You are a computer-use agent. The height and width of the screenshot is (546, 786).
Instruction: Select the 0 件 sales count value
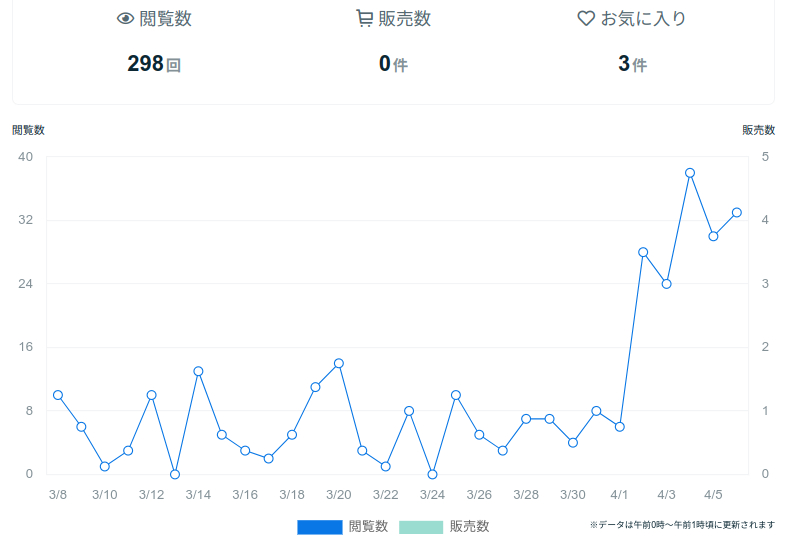[x=394, y=64]
